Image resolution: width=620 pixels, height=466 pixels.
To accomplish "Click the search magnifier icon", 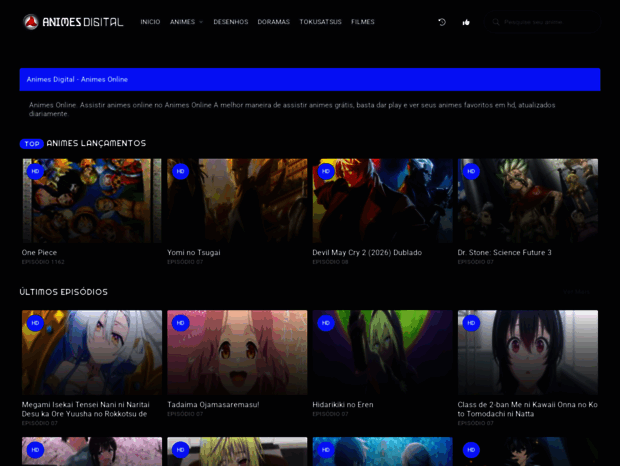I will (496, 22).
